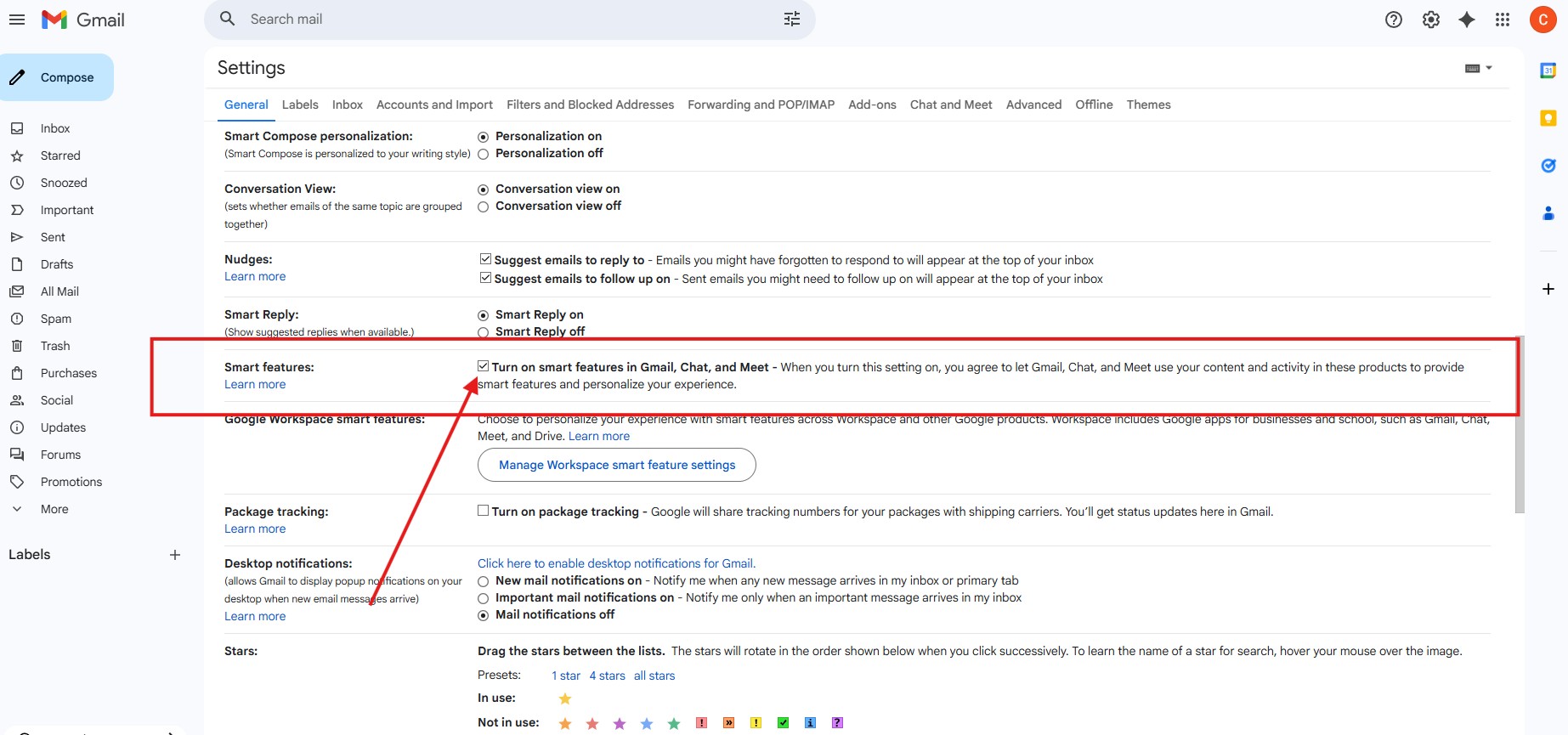Open the Gmail settings gear icon
The height and width of the screenshot is (735, 1568).
(1431, 20)
